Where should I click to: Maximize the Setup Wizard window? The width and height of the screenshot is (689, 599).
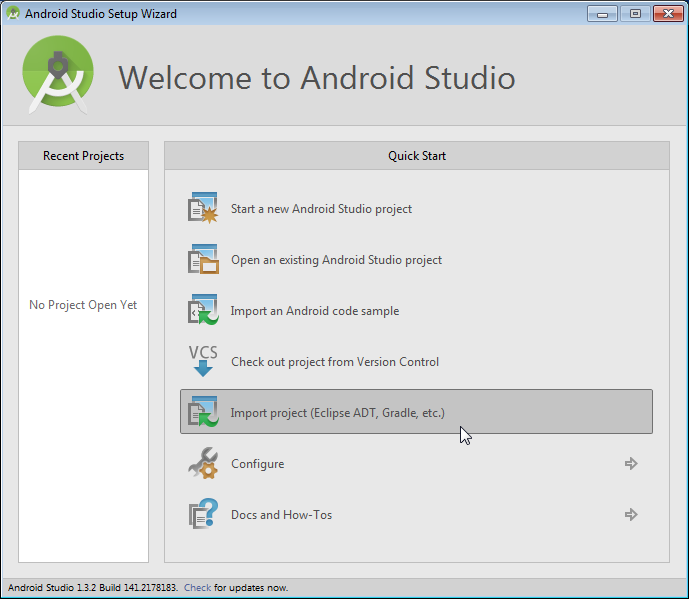(x=635, y=14)
